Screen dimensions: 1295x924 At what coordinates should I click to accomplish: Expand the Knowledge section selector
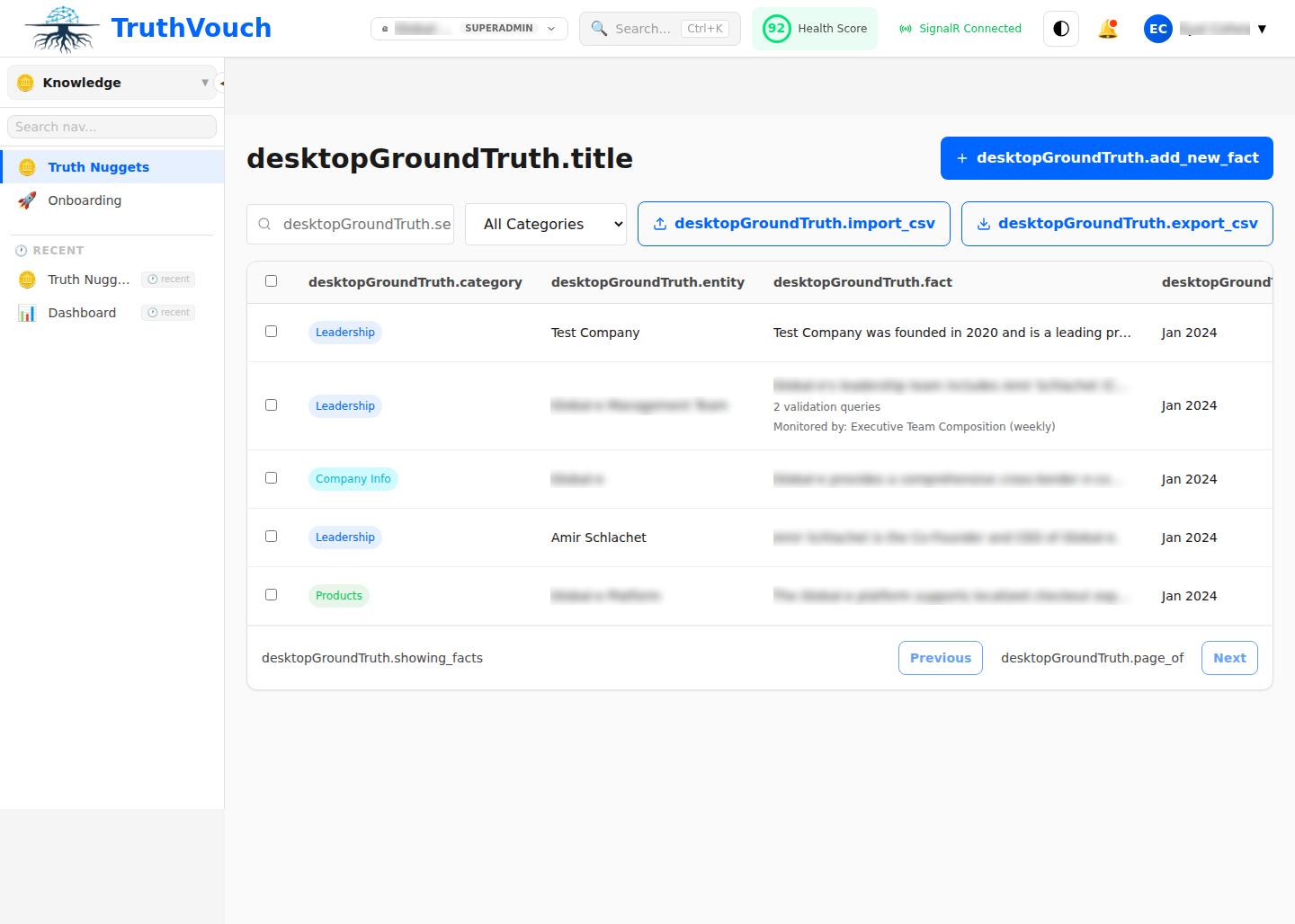[x=204, y=82]
